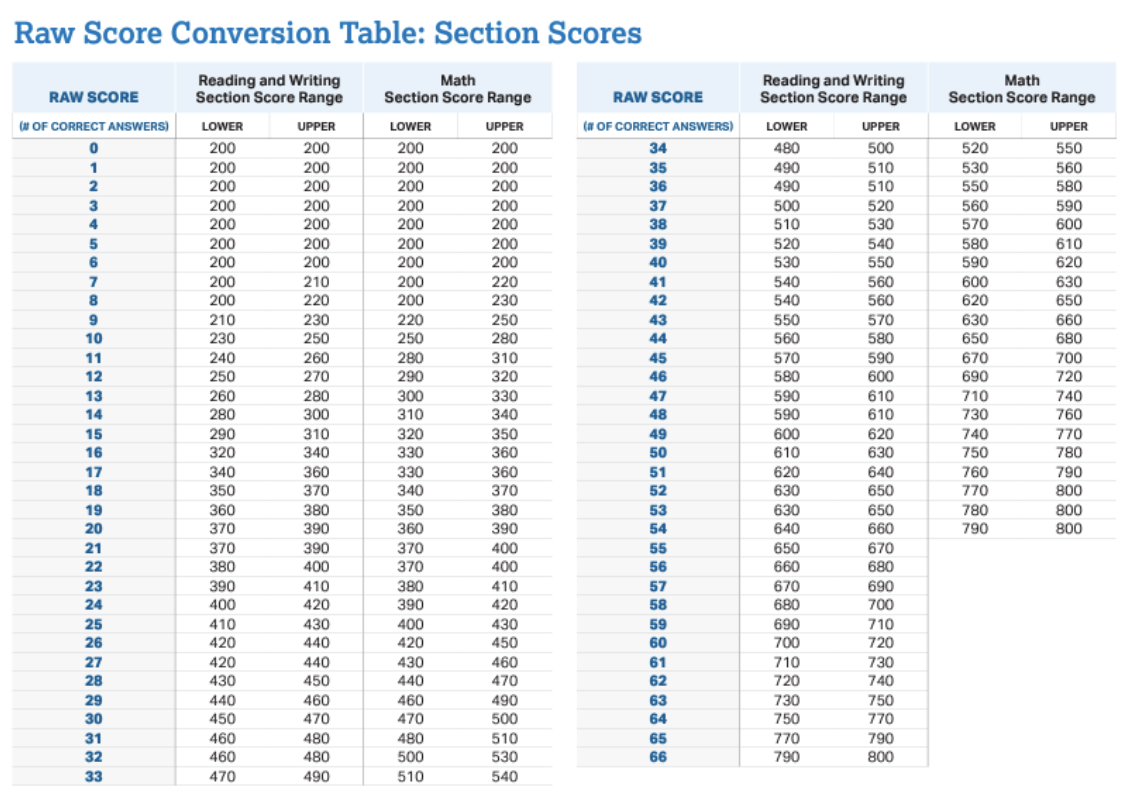Click the right table's RAW SCORE header
The height and width of the screenshot is (796, 1142).
[x=658, y=97]
